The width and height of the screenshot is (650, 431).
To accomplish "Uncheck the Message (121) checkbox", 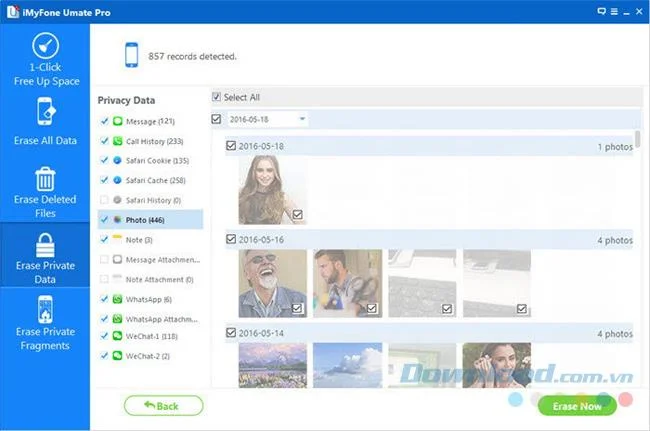I will point(104,121).
